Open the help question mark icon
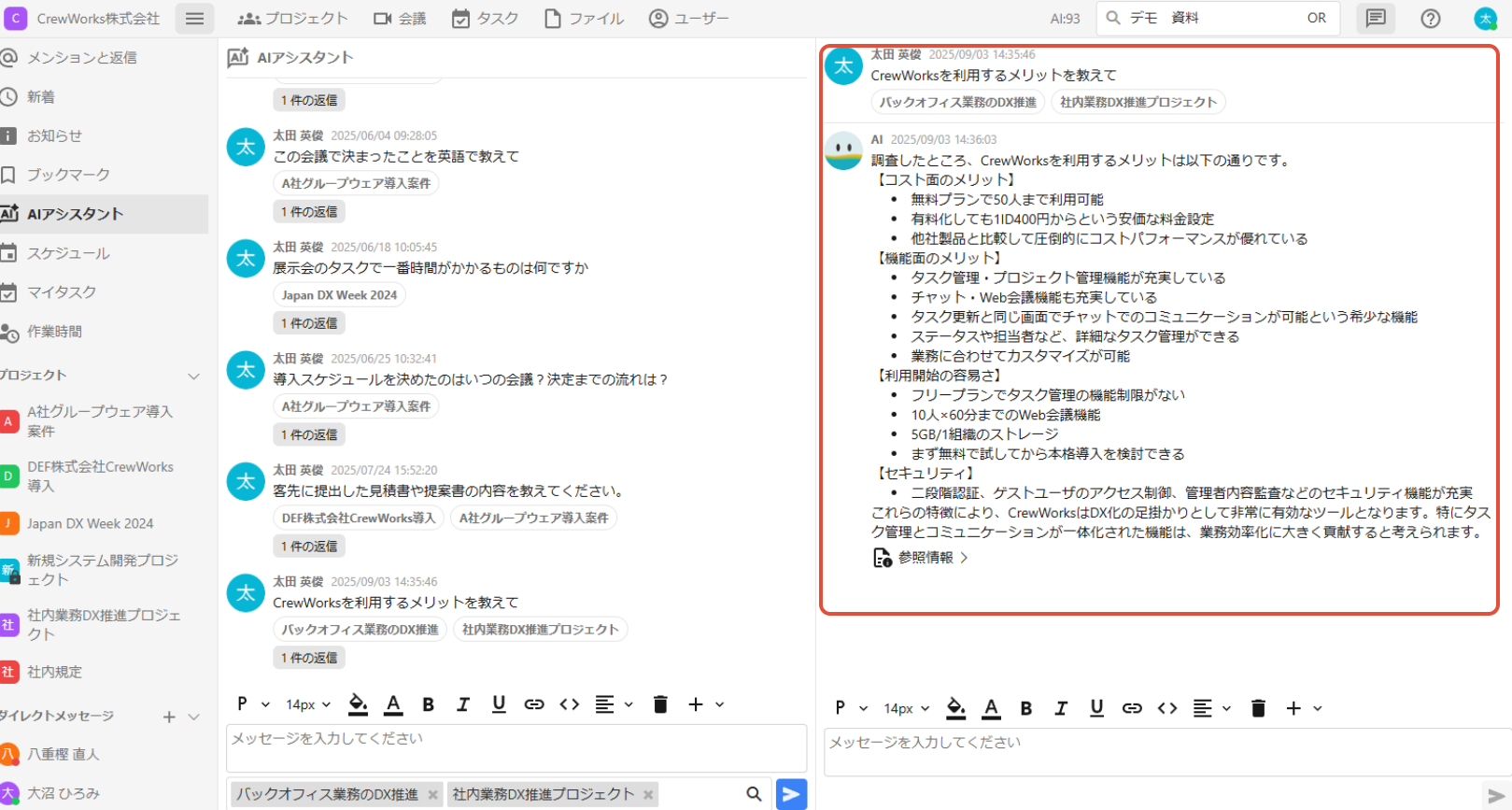Image resolution: width=1512 pixels, height=810 pixels. [1431, 19]
